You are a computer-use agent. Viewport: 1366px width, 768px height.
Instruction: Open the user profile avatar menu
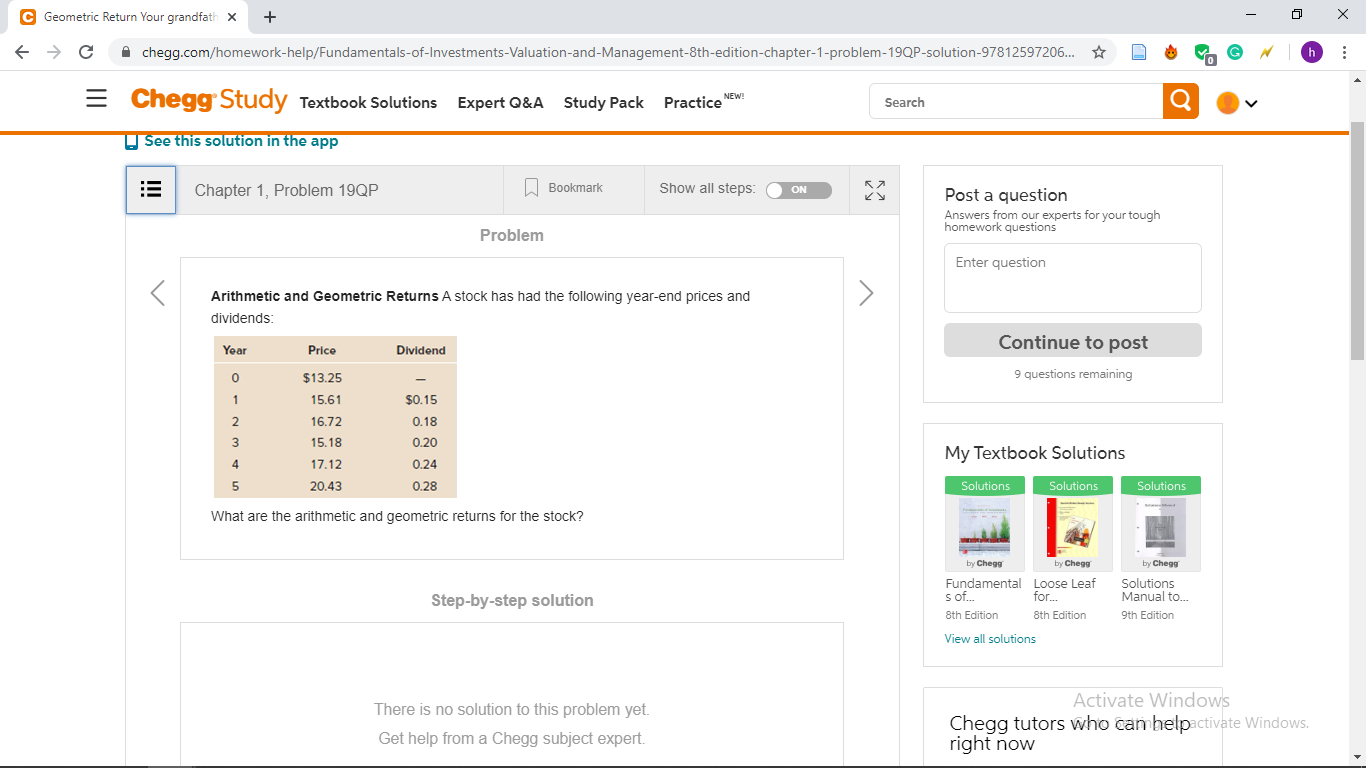point(1237,102)
